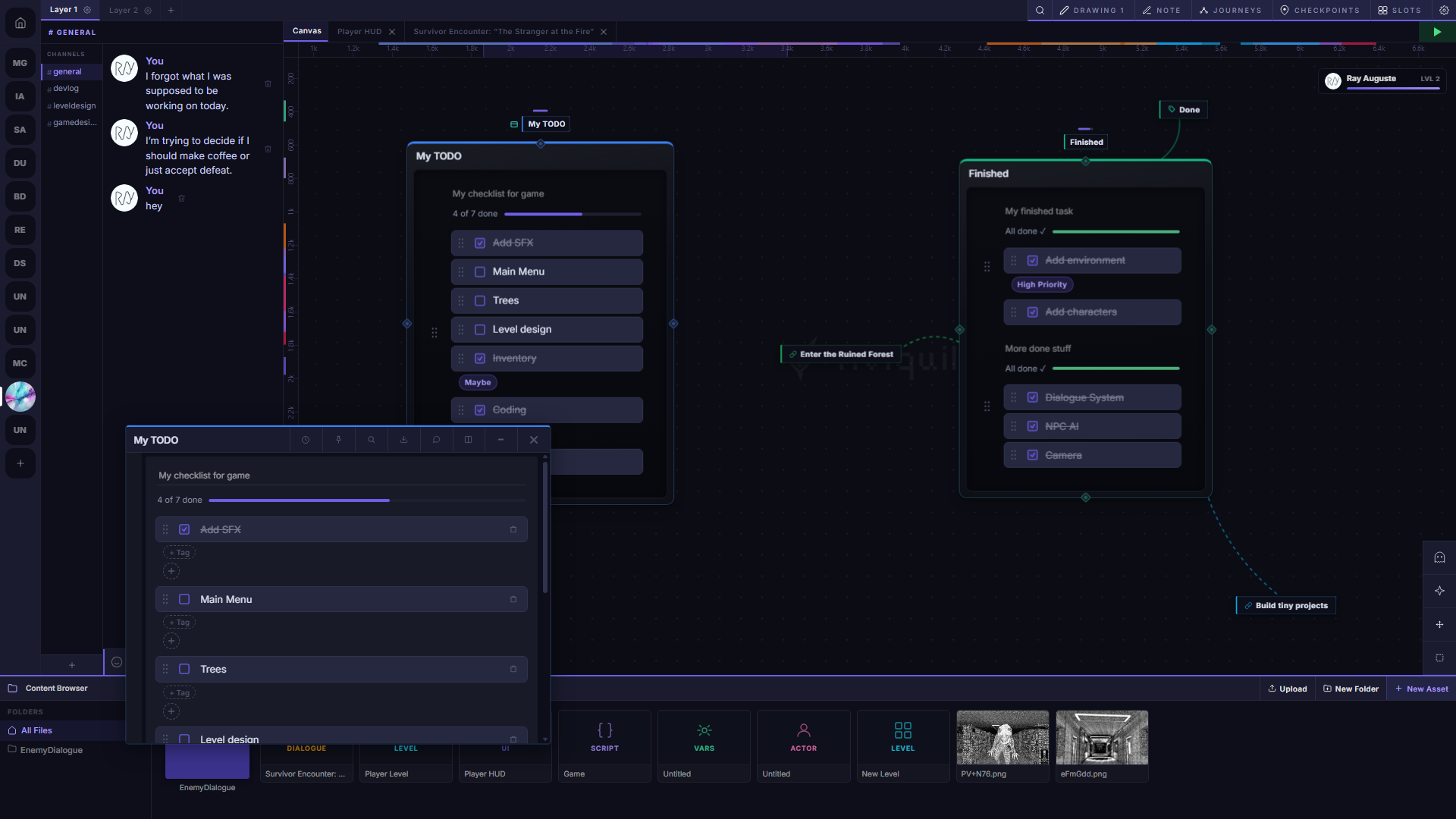Viewport: 1456px width, 819px height.
Task: Open the search icon in the top toolbar
Action: tap(1040, 11)
